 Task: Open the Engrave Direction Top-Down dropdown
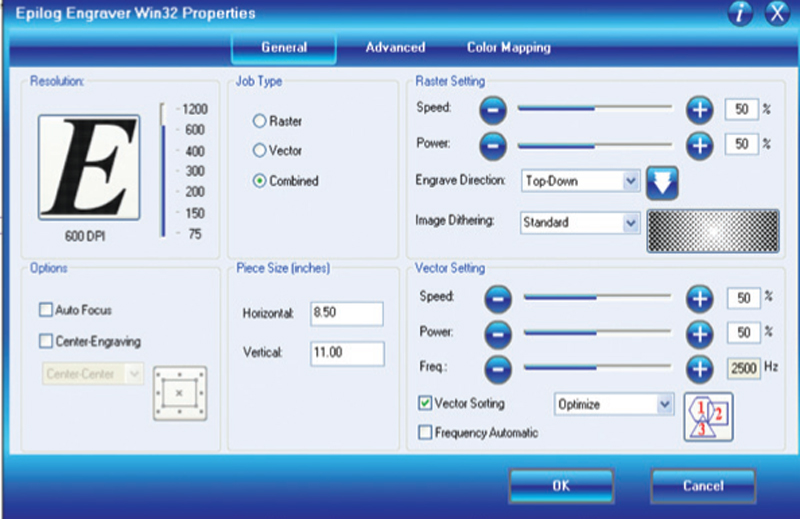coord(581,181)
